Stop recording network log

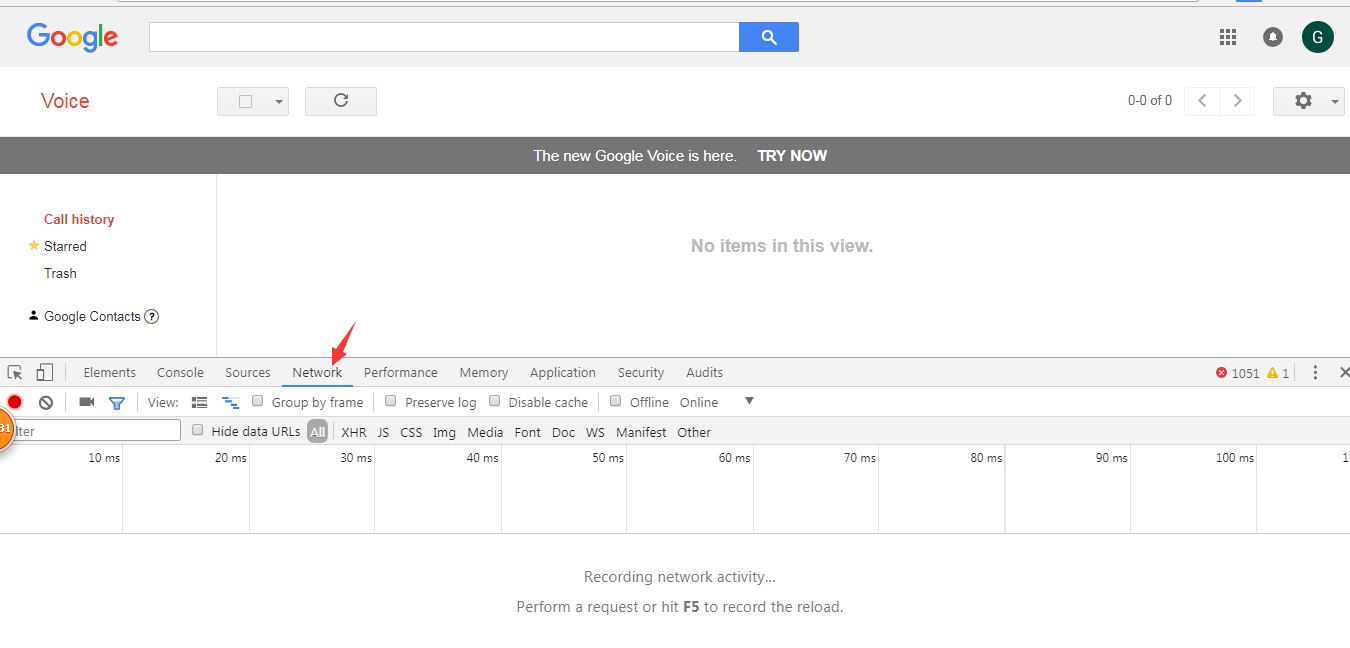click(x=15, y=402)
